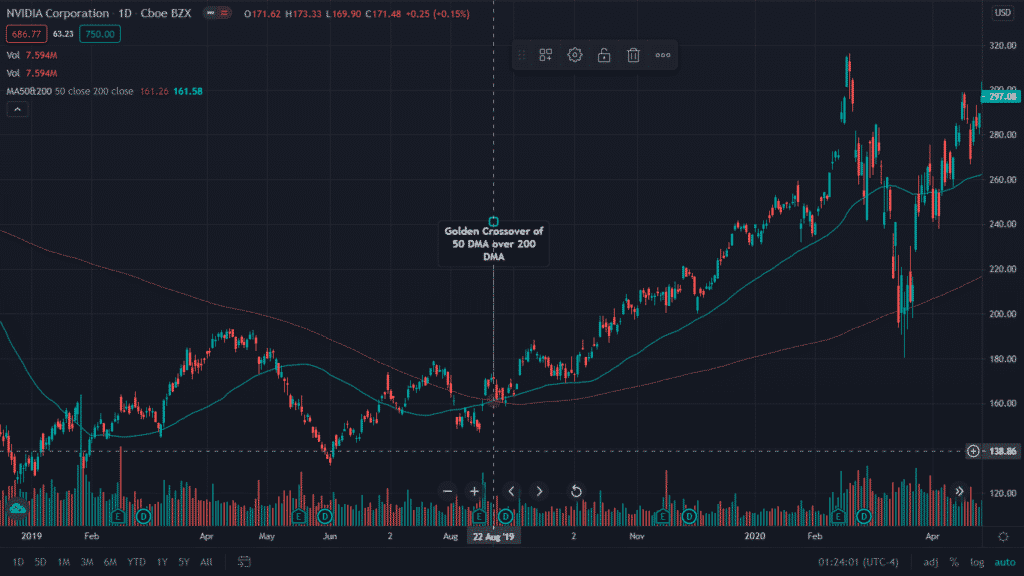Select the YTD time range
Viewport: 1024px width, 576px height.
tap(136, 562)
